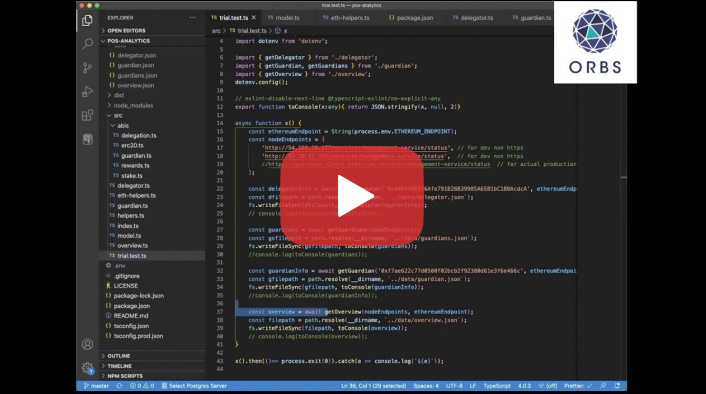The width and height of the screenshot is (706, 394).
Task: Open the Source Control view
Action: (x=87, y=68)
